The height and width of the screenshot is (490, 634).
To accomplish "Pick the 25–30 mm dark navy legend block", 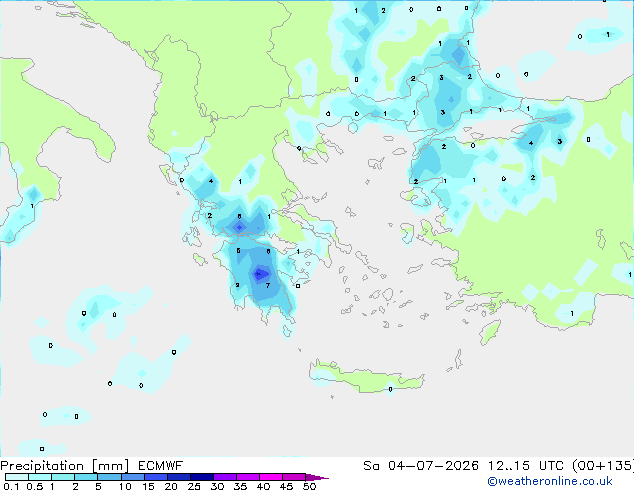I will (x=202, y=477).
